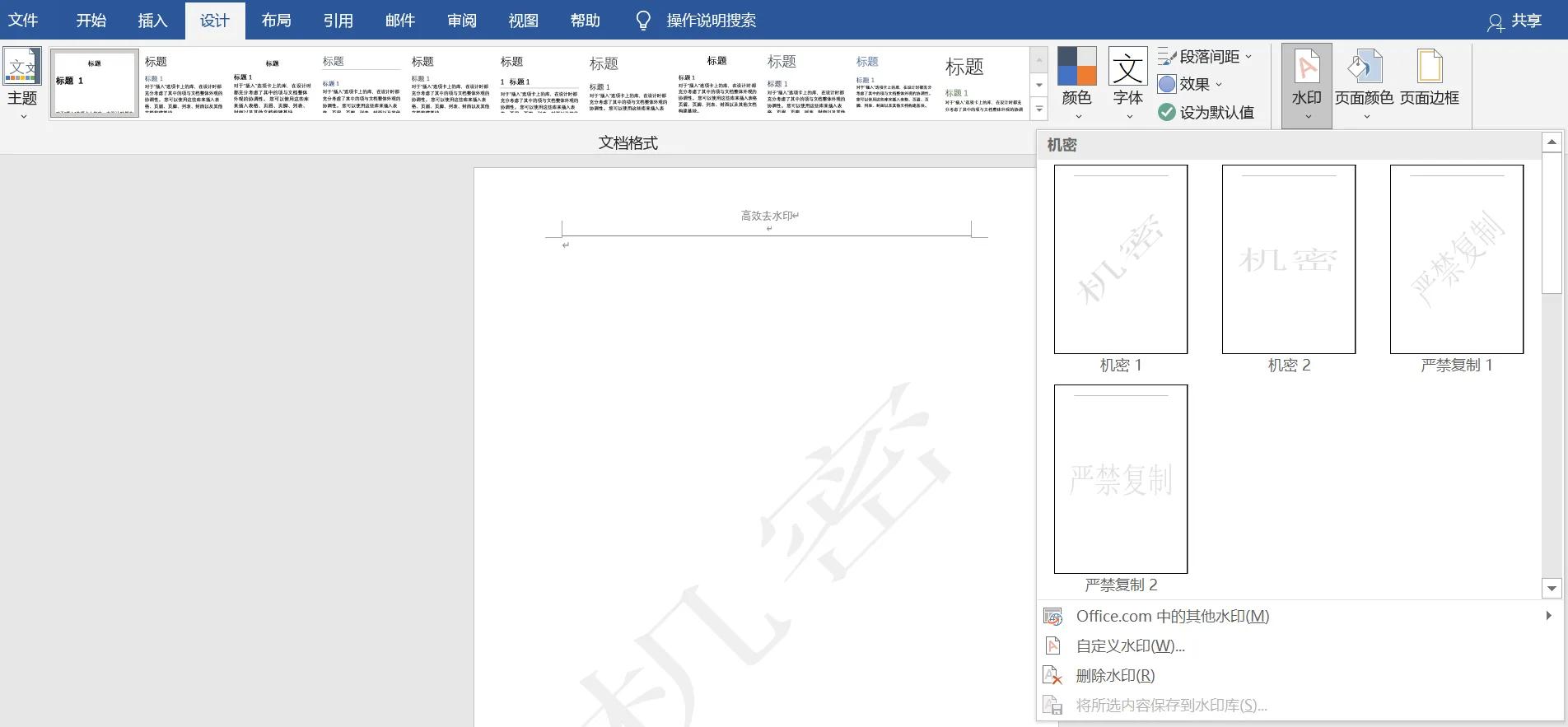Open Office.com 中的其他水印 submenu
The image size is (1568, 727).
point(1300,616)
